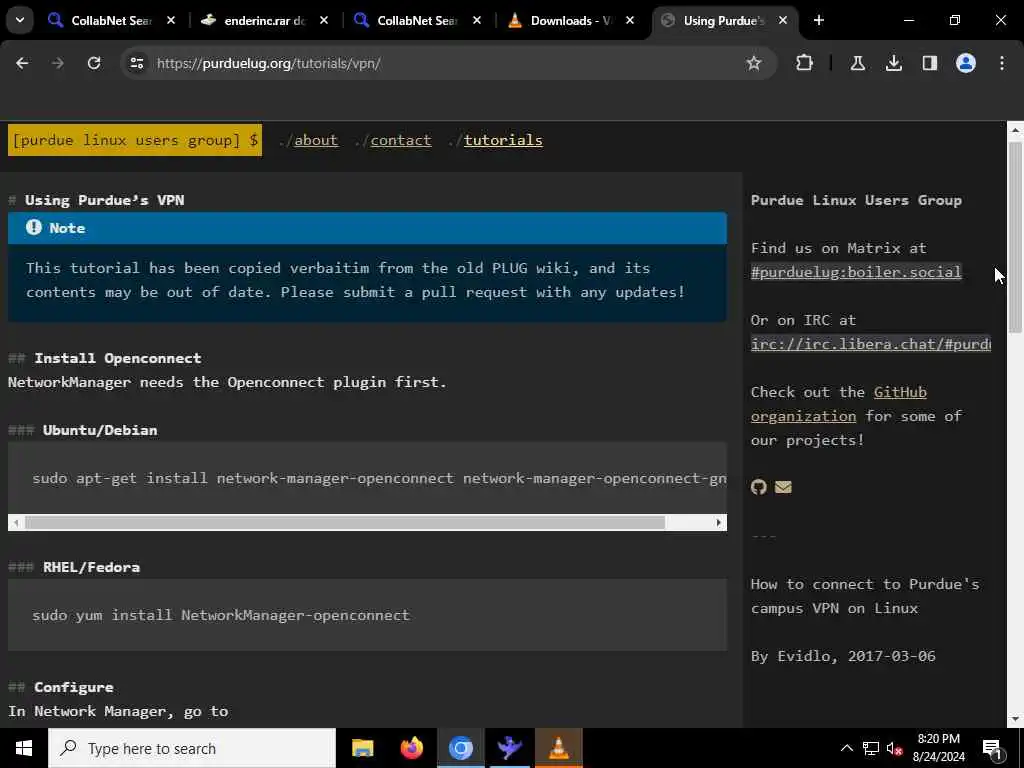Show hidden system tray icons
This screenshot has width=1024, height=768.
[x=846, y=748]
